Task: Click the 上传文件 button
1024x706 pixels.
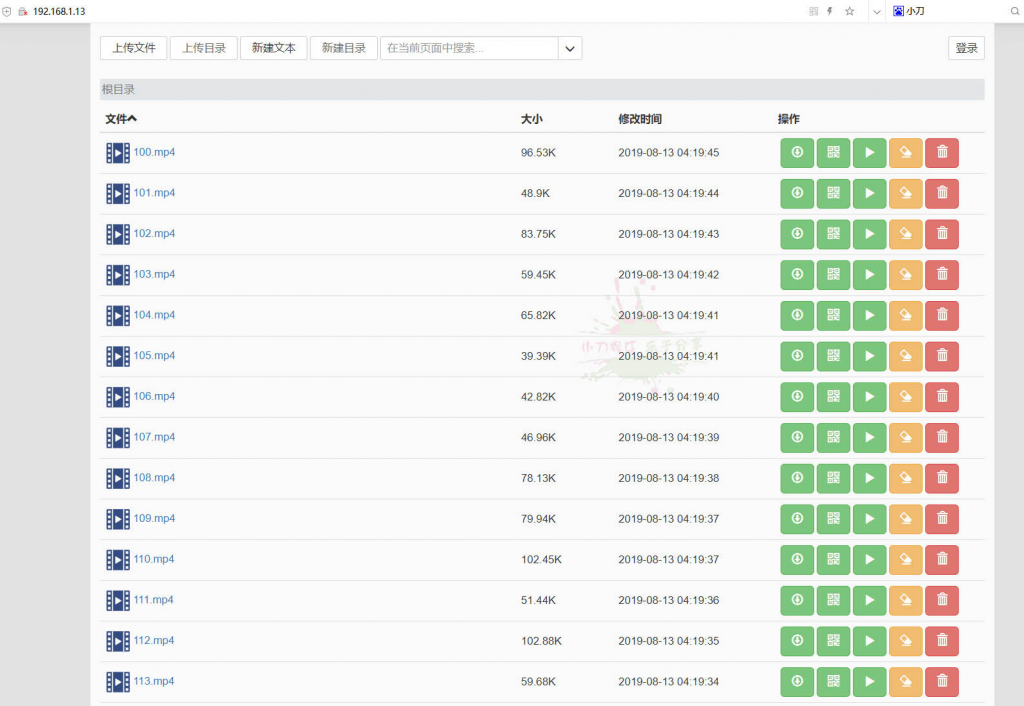Action: (133, 48)
